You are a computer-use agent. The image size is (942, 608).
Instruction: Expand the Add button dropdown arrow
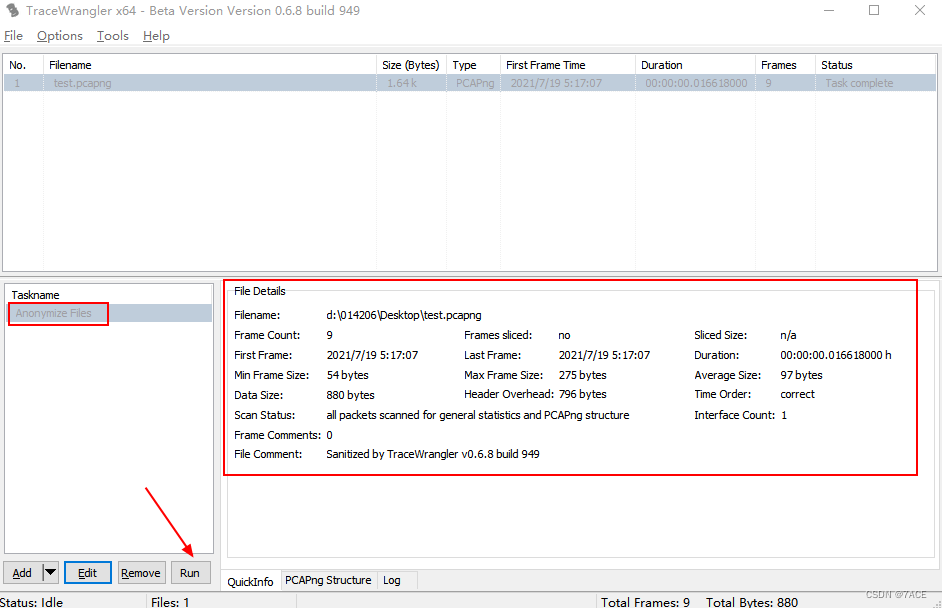click(50, 573)
